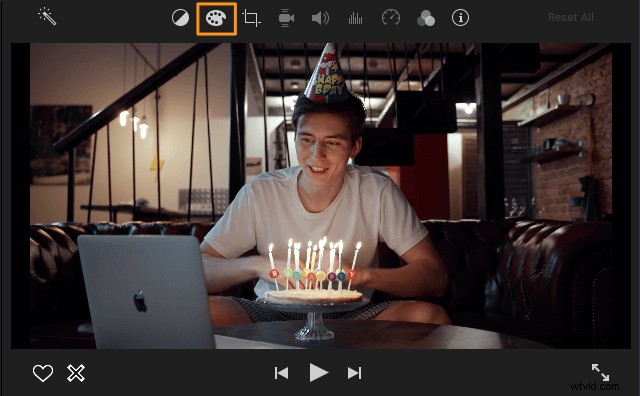Viewport: 640px width, 396px height.
Task: Play the video preview
Action: click(x=318, y=373)
